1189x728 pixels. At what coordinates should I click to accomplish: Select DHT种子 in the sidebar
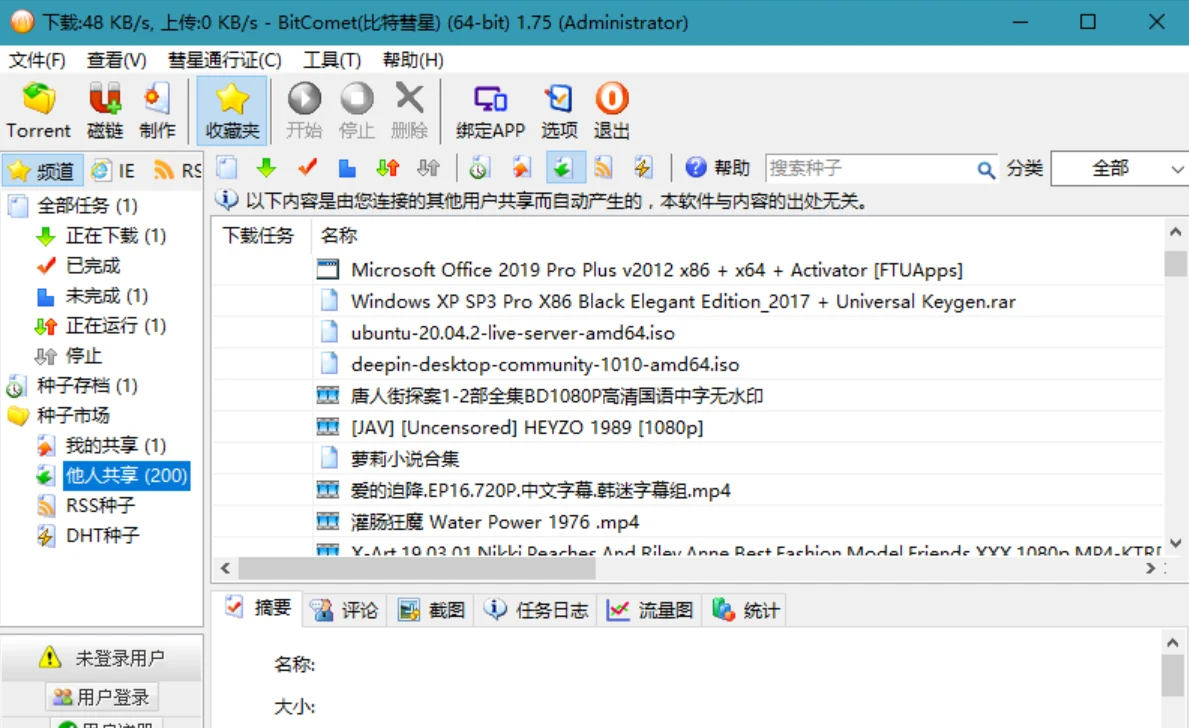(102, 536)
